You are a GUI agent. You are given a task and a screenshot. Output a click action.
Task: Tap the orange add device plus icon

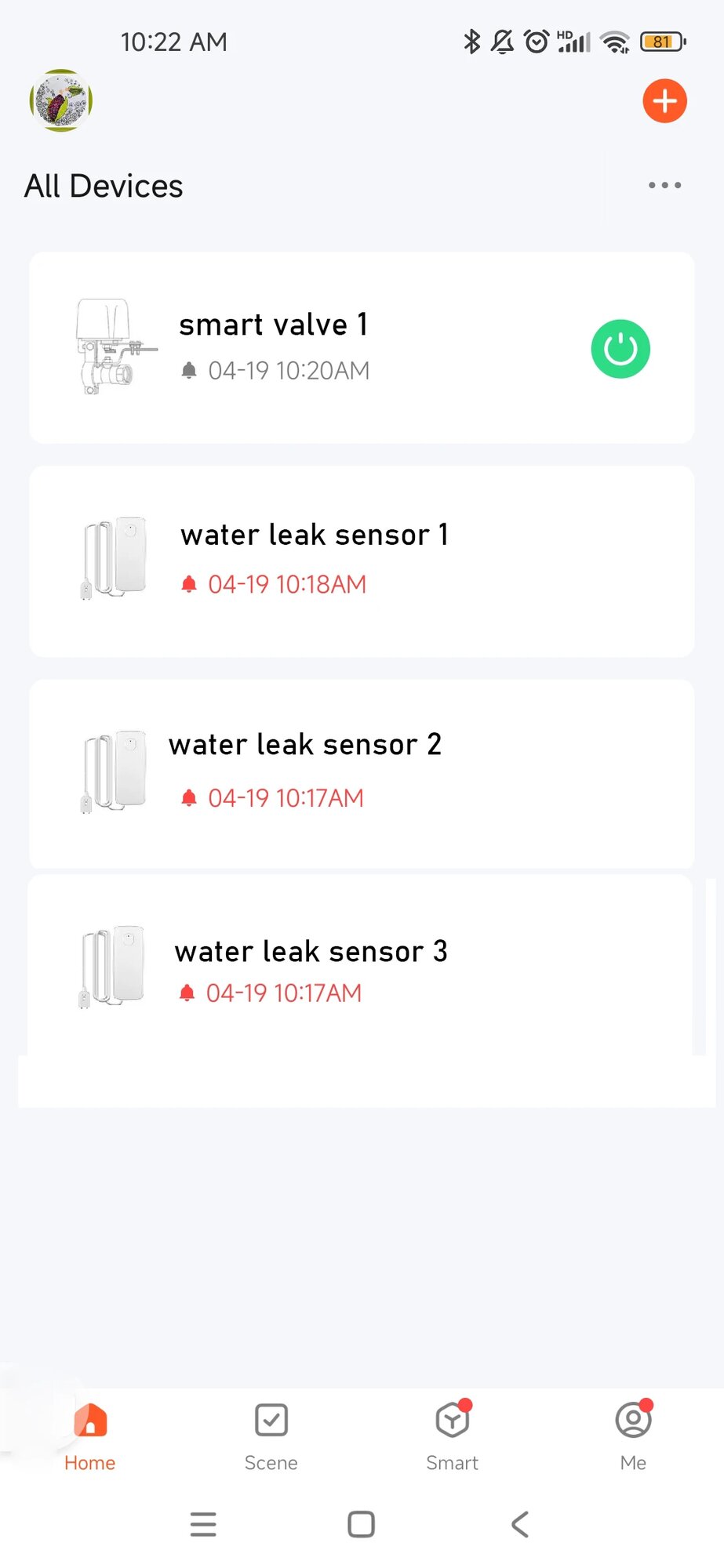point(664,101)
